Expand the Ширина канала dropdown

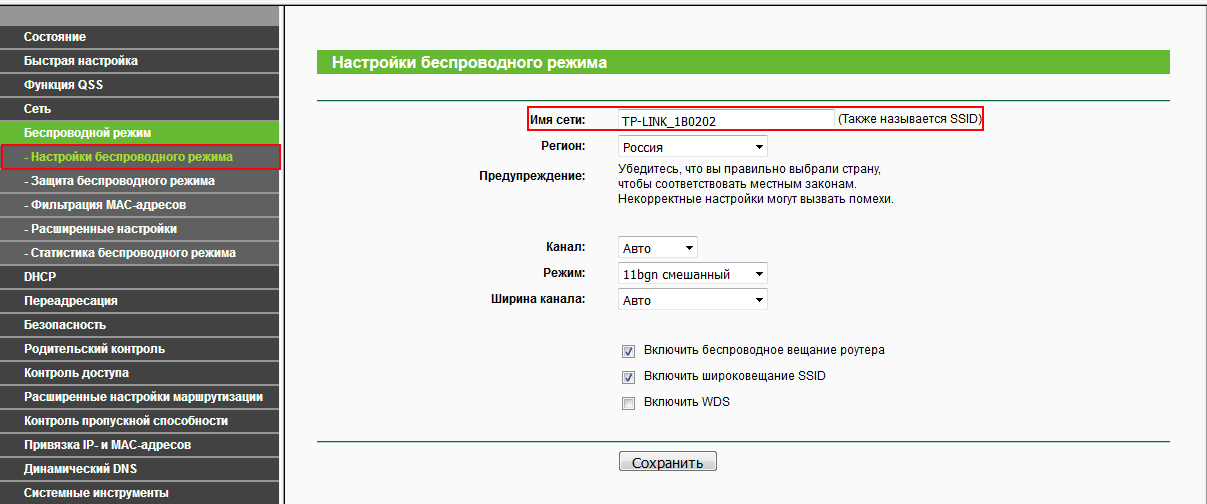pyautogui.click(x=692, y=300)
